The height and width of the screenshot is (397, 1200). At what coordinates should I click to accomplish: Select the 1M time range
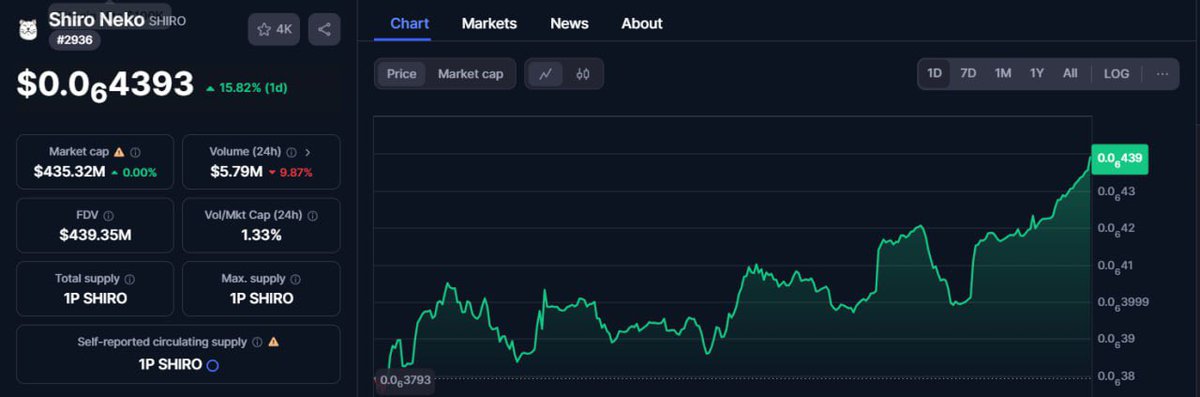point(1003,73)
